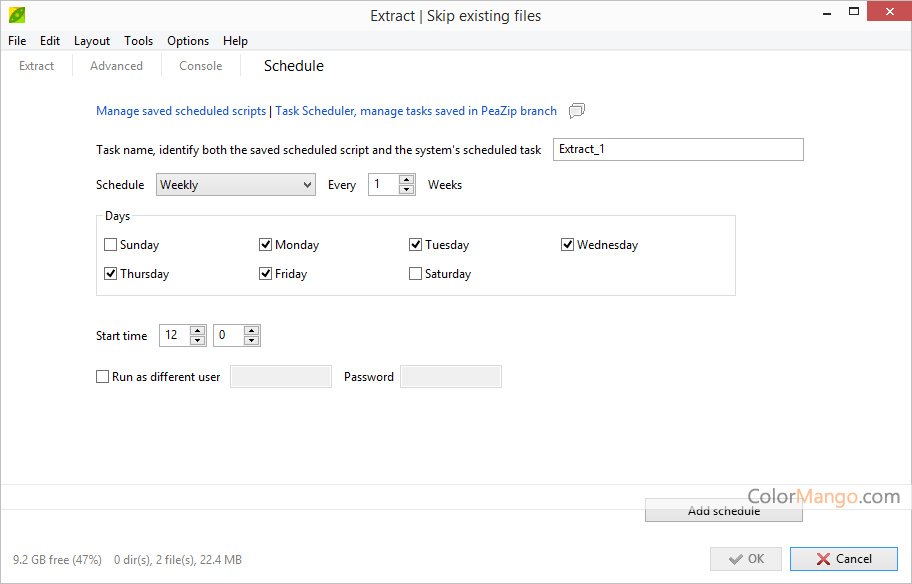The height and width of the screenshot is (584, 912).
Task: Click the Task name input field
Action: click(678, 149)
